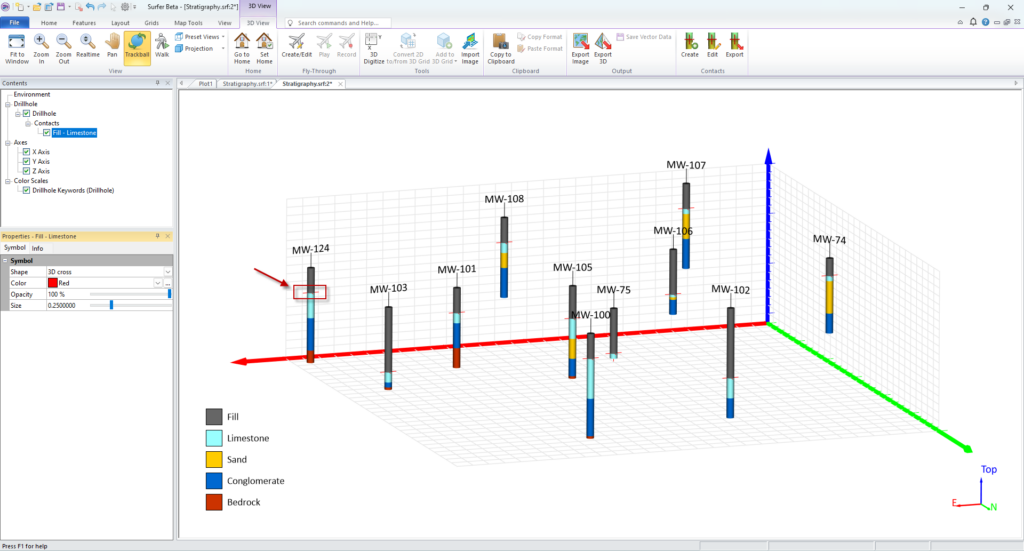Click the Export 3D icon
The height and width of the screenshot is (551, 1024).
click(x=603, y=47)
